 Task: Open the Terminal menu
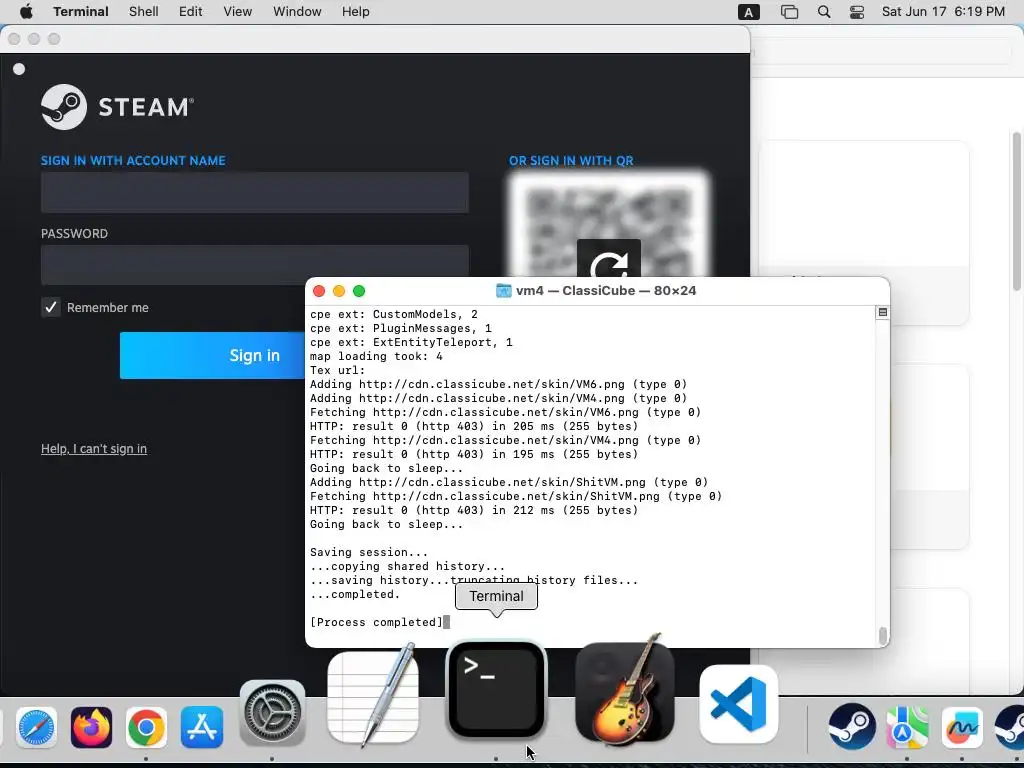[81, 12]
